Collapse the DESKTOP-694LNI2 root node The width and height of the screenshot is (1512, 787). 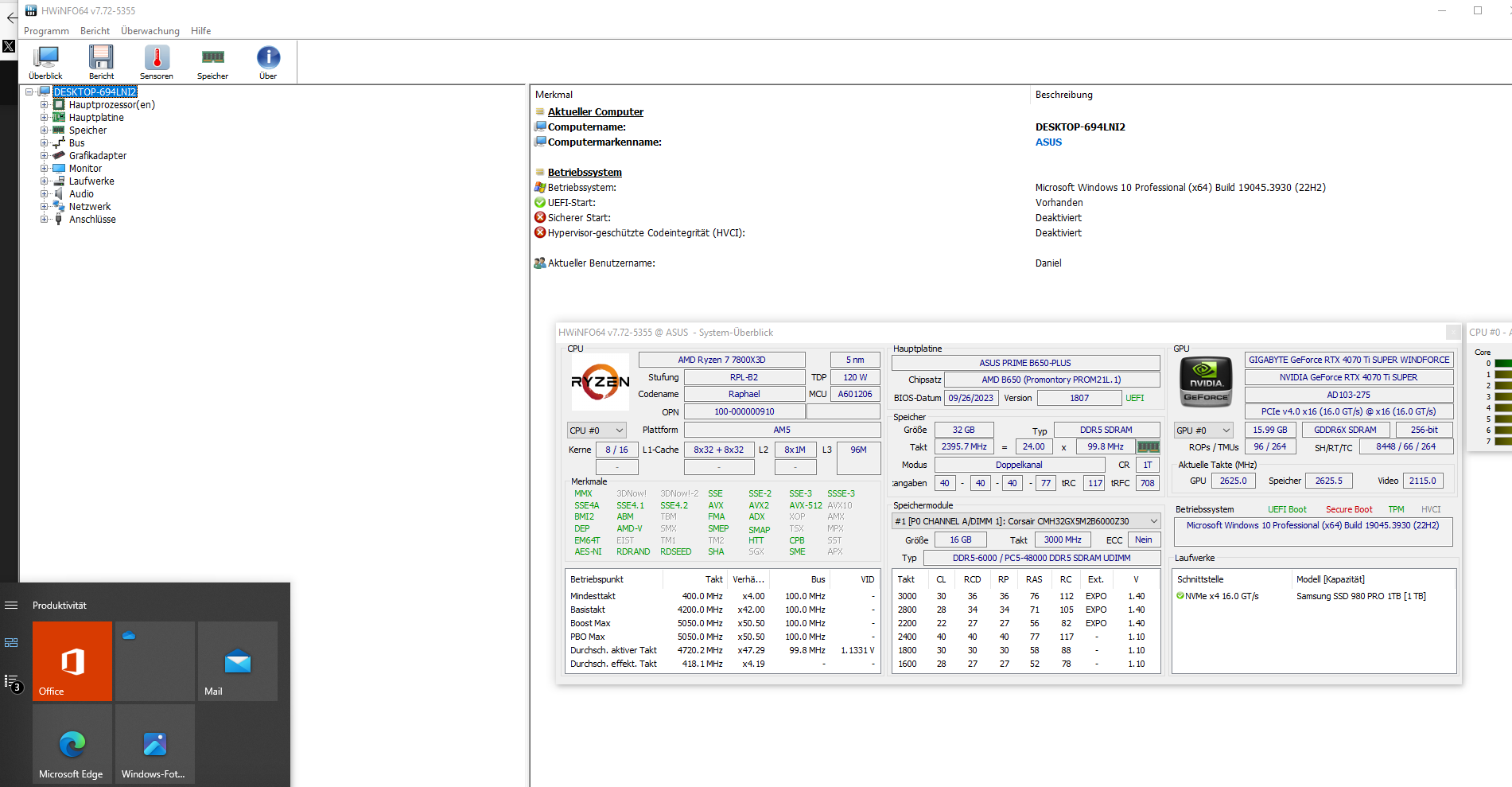tap(29, 92)
